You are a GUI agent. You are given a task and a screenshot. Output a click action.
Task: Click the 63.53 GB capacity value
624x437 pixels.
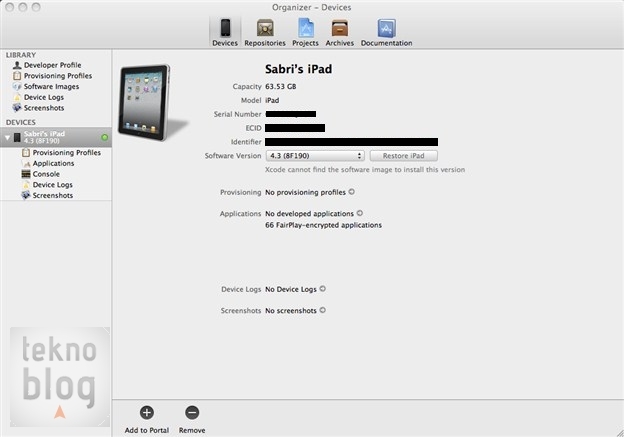pos(281,86)
